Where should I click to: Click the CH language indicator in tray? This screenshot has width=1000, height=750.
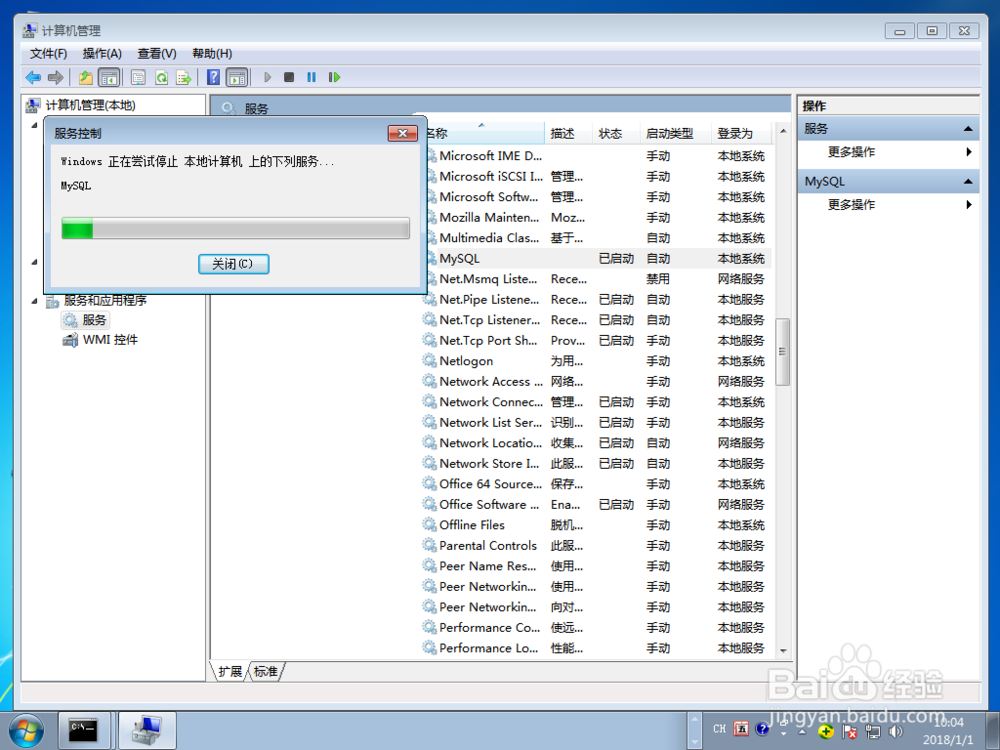tap(719, 729)
